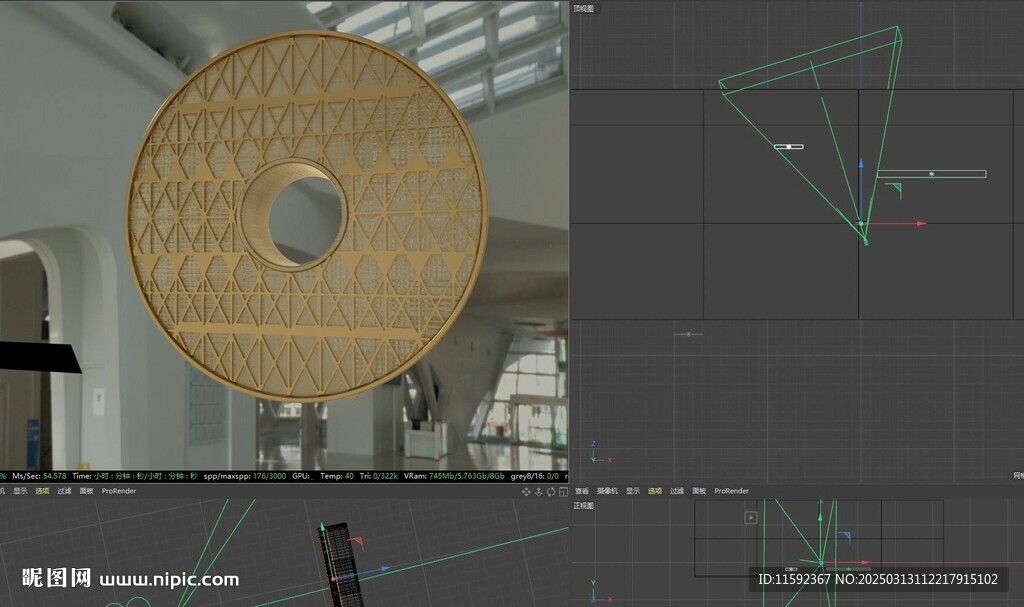1024x607 pixels.
Task: Select the green Y-axis arrow in perspective view
Action: point(321,527)
